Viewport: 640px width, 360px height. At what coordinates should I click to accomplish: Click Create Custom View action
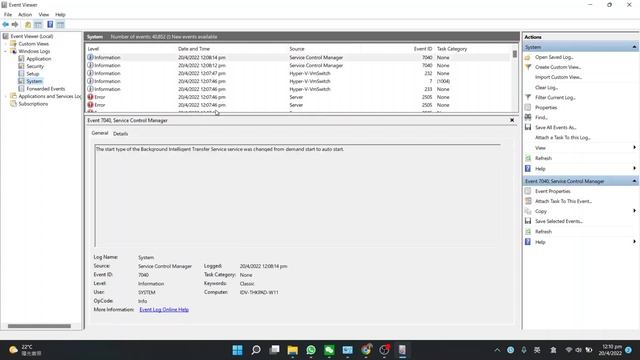tap(558, 67)
